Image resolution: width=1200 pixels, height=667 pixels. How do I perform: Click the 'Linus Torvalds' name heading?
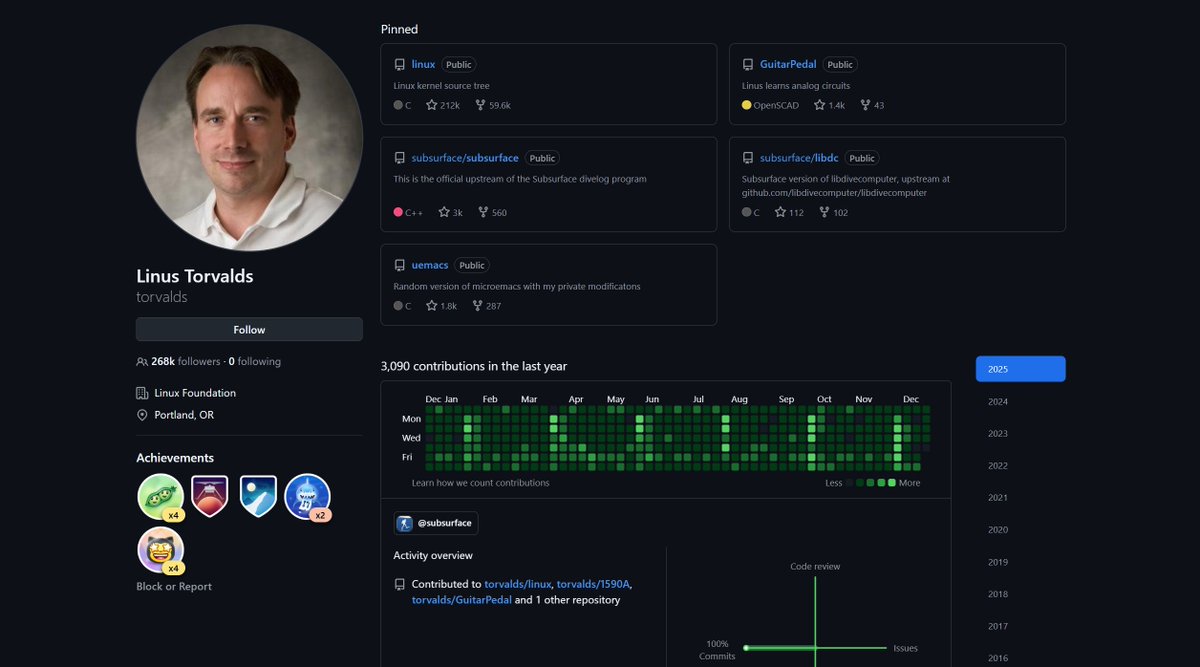coord(195,276)
